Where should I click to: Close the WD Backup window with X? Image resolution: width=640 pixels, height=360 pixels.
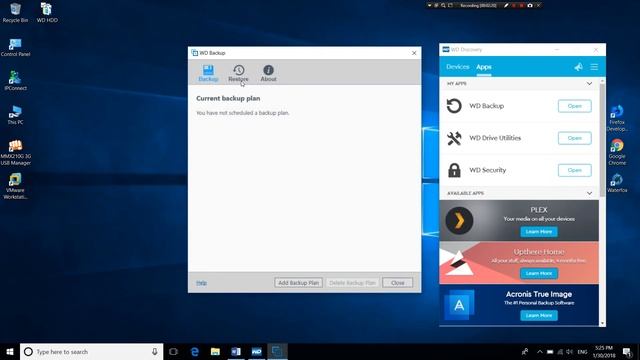(414, 53)
